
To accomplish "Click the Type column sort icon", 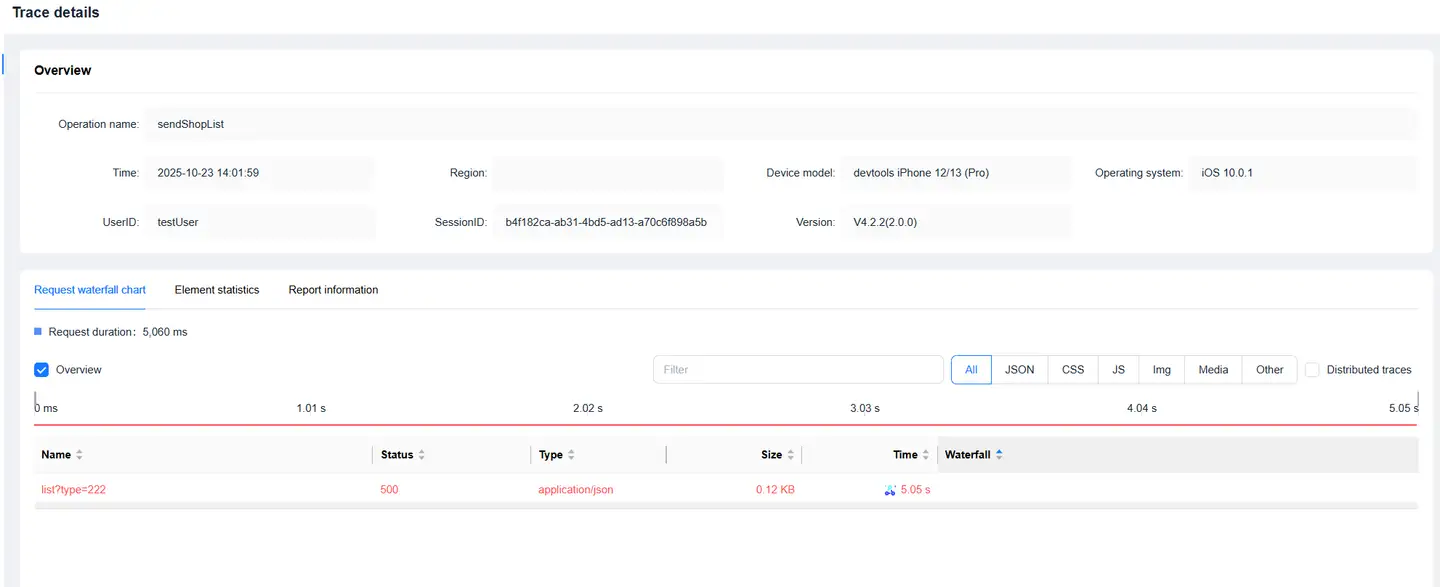I will [x=571, y=455].
